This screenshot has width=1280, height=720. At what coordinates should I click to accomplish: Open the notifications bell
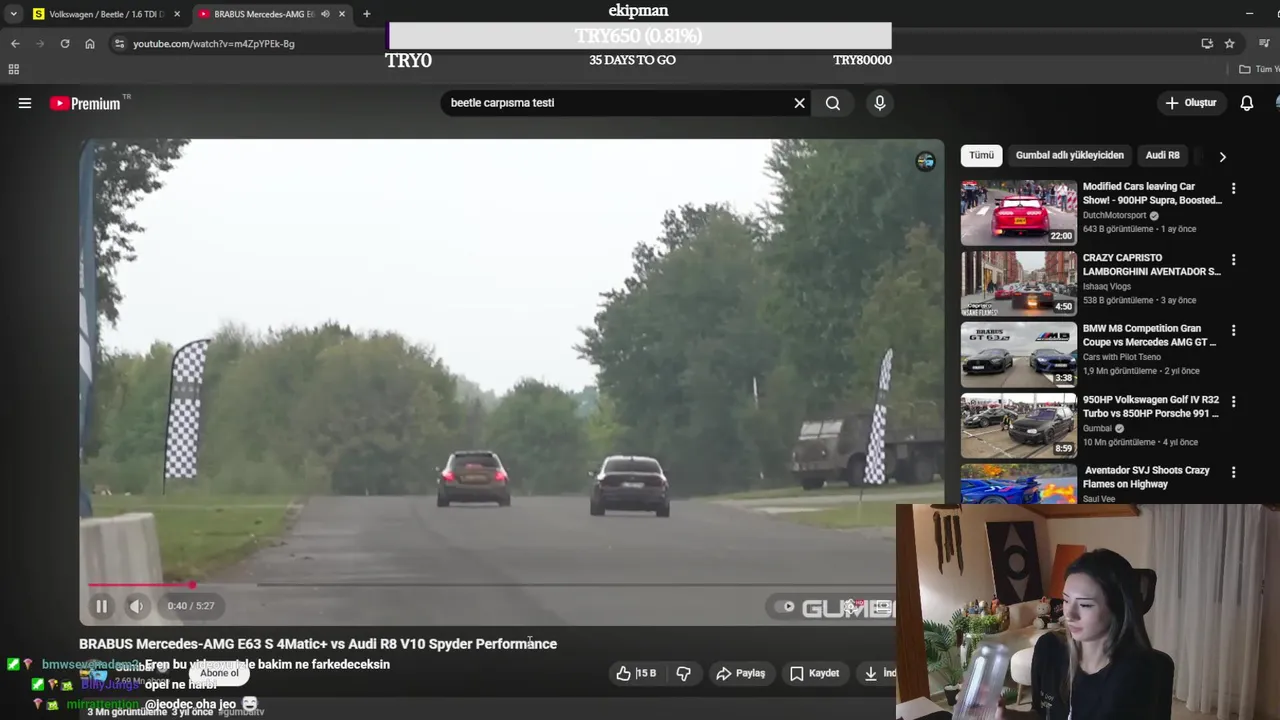point(1247,103)
